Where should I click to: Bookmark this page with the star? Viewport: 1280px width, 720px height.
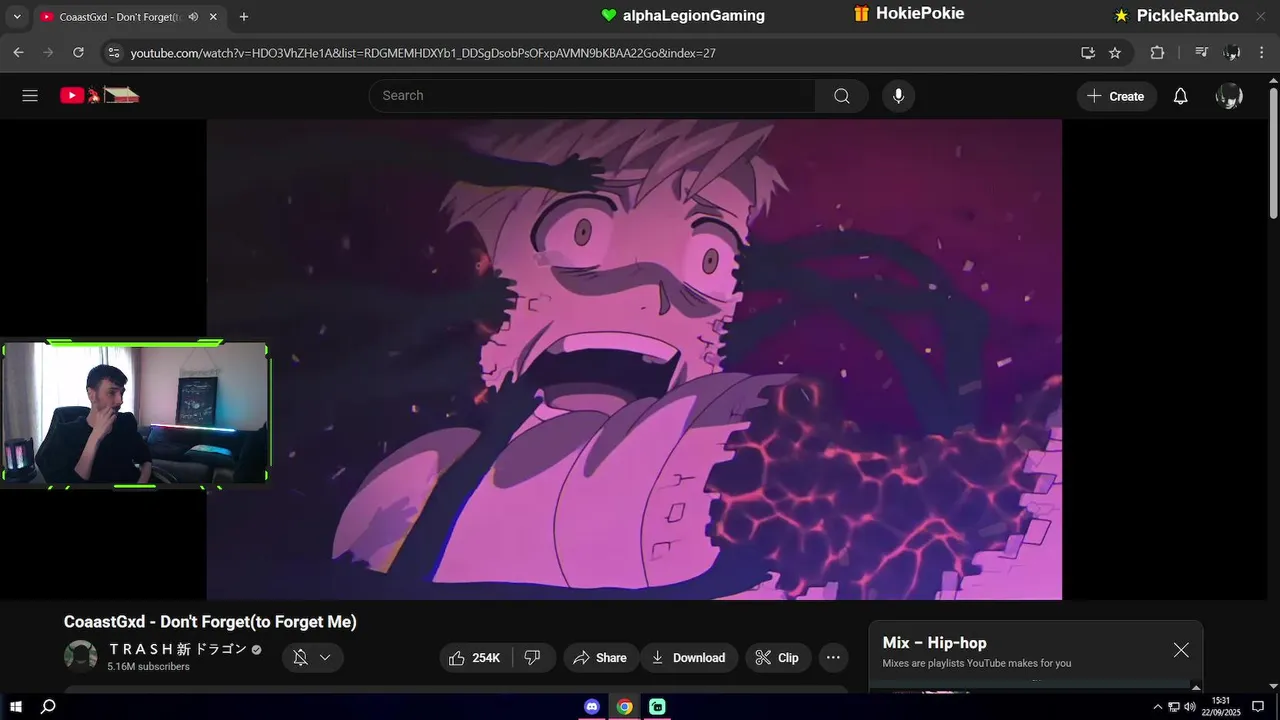(1115, 53)
